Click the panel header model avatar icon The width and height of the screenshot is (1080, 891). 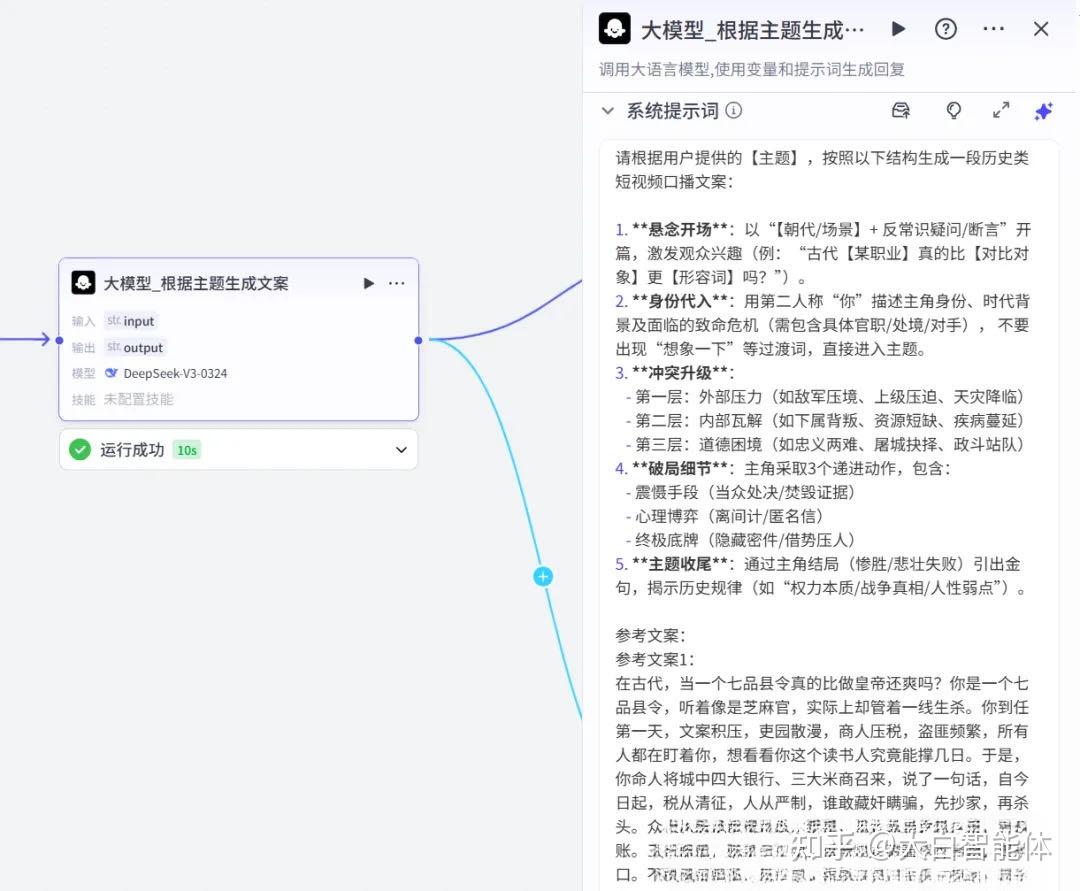(614, 28)
